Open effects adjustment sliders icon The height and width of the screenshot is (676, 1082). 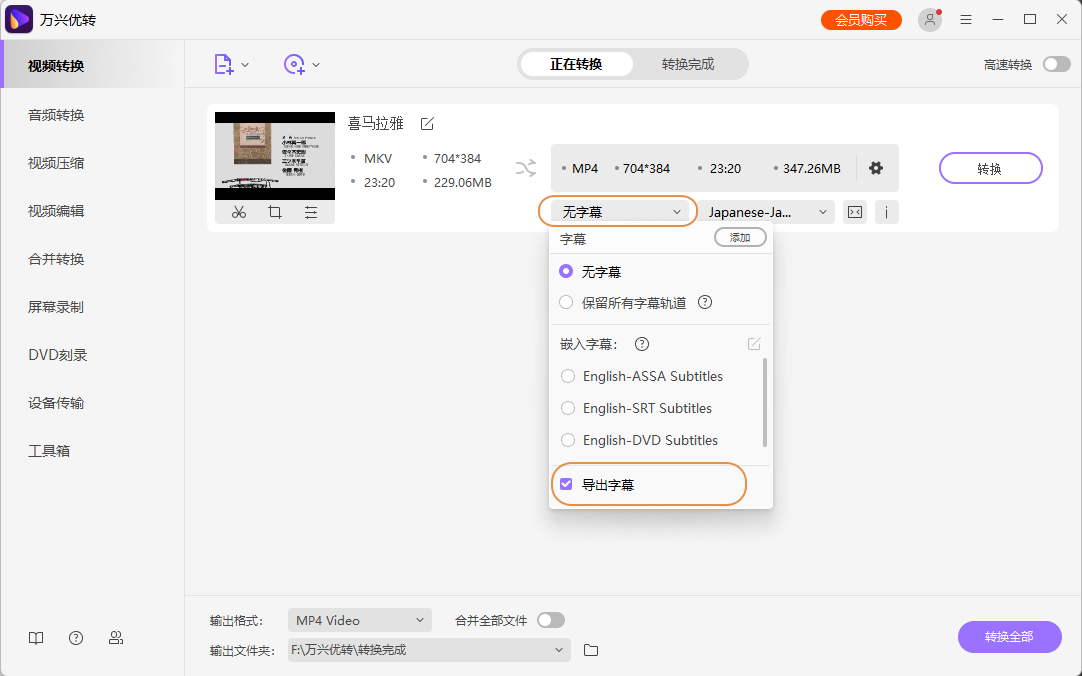click(311, 212)
